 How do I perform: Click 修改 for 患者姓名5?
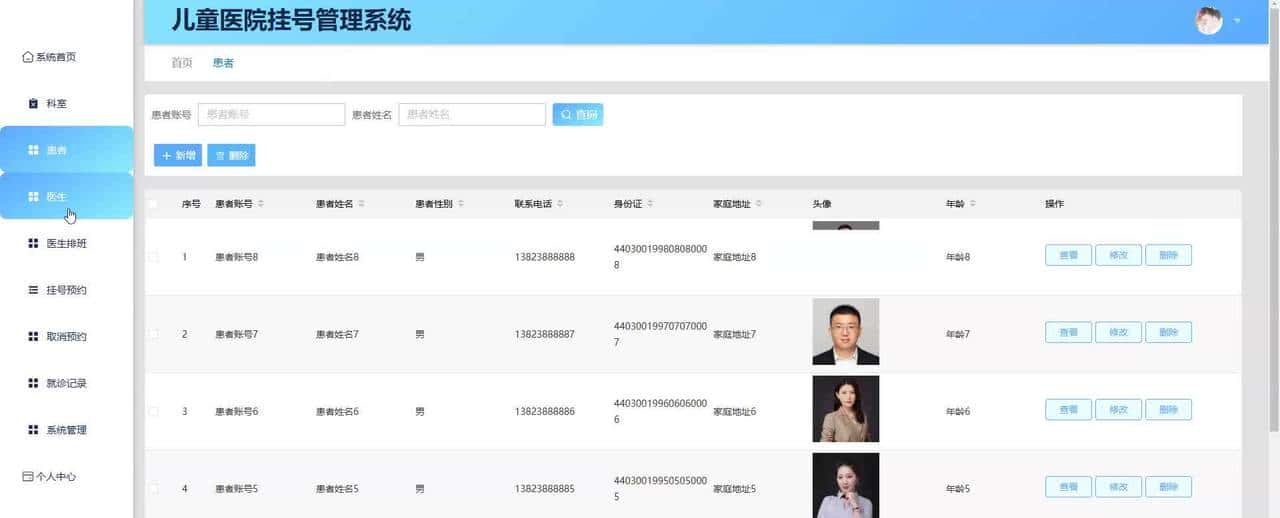click(x=1118, y=487)
